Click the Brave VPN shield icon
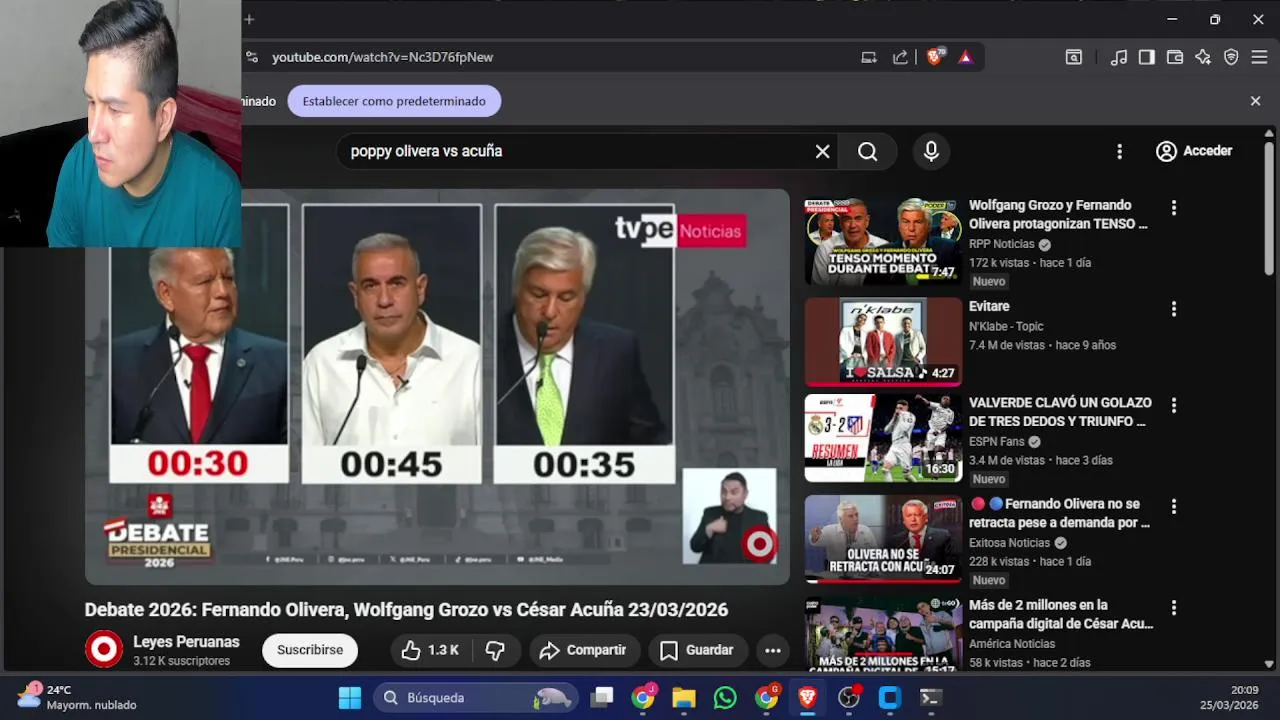The width and height of the screenshot is (1280, 720). (1231, 57)
